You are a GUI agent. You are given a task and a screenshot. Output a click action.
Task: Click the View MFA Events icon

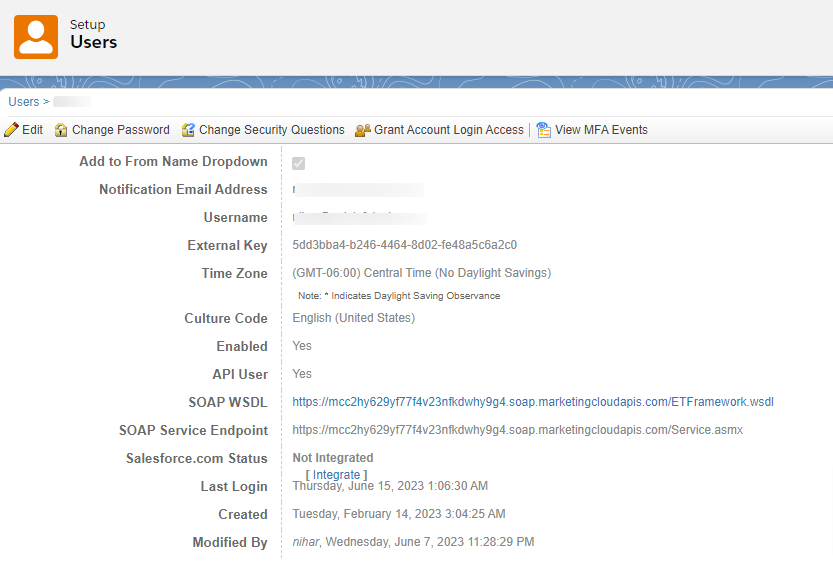click(543, 130)
